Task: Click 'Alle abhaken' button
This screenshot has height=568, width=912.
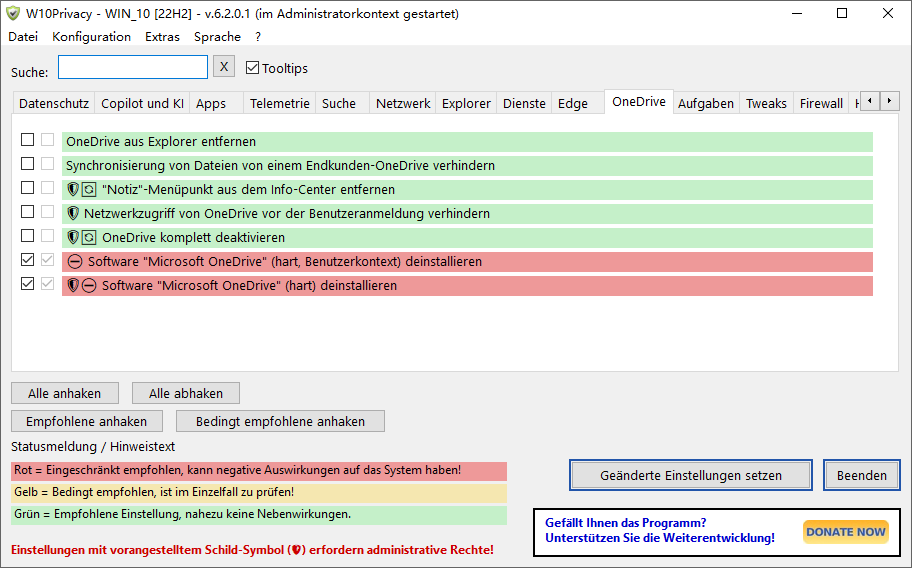Action: click(x=186, y=394)
